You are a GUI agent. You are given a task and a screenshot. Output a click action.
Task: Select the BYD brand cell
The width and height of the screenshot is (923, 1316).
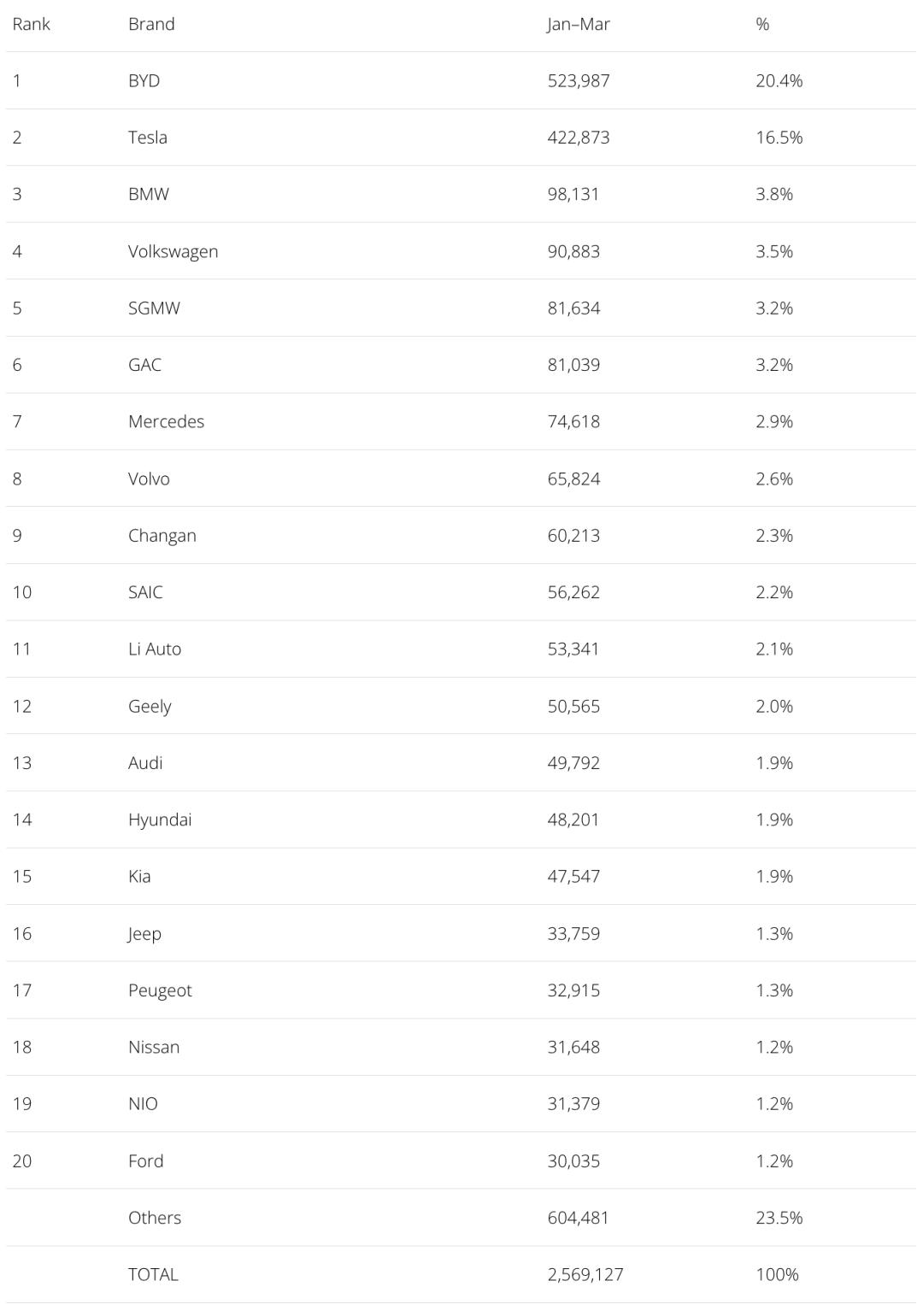pyautogui.click(x=144, y=80)
